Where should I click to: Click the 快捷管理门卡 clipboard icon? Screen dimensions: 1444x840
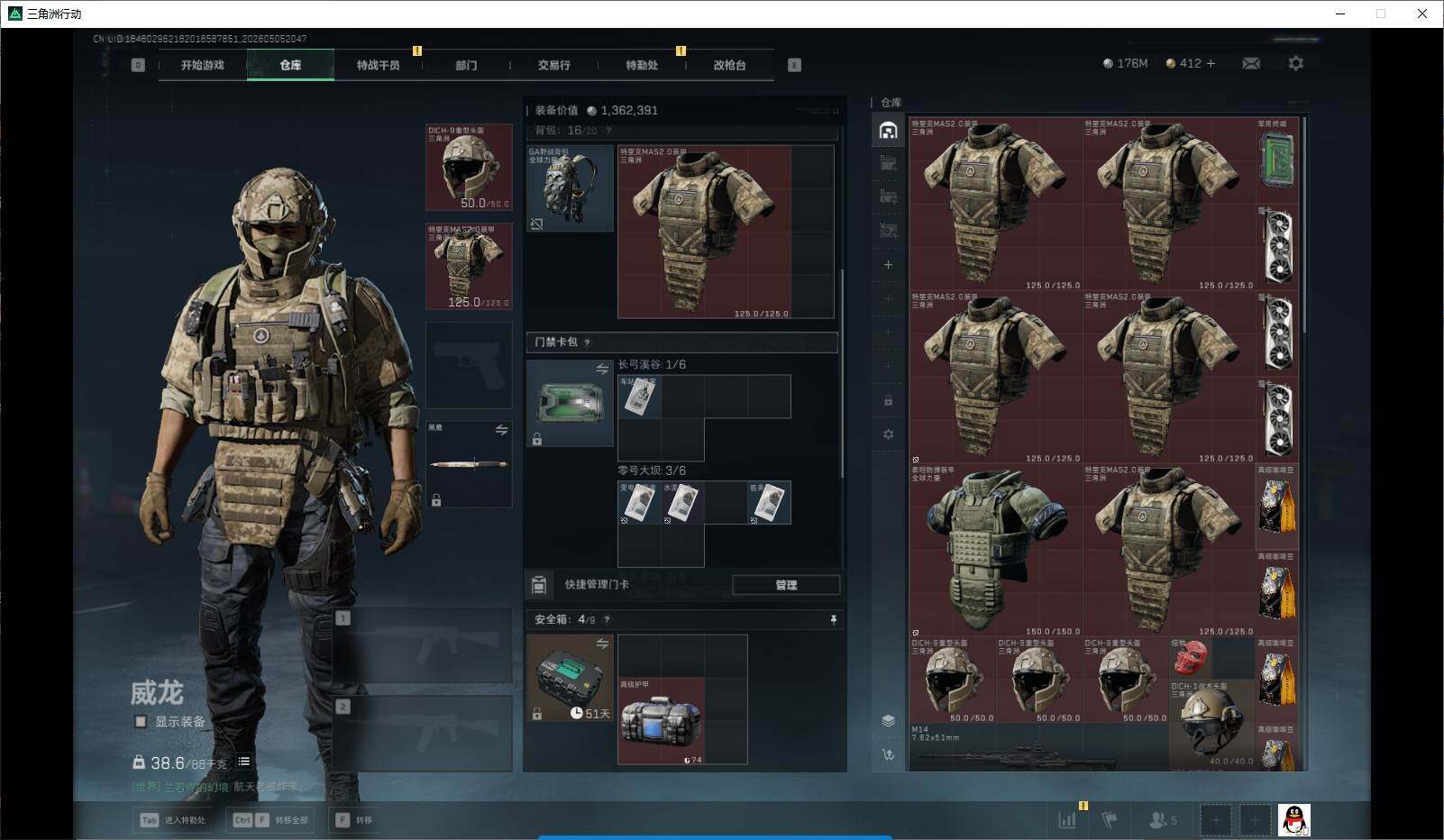[538, 585]
